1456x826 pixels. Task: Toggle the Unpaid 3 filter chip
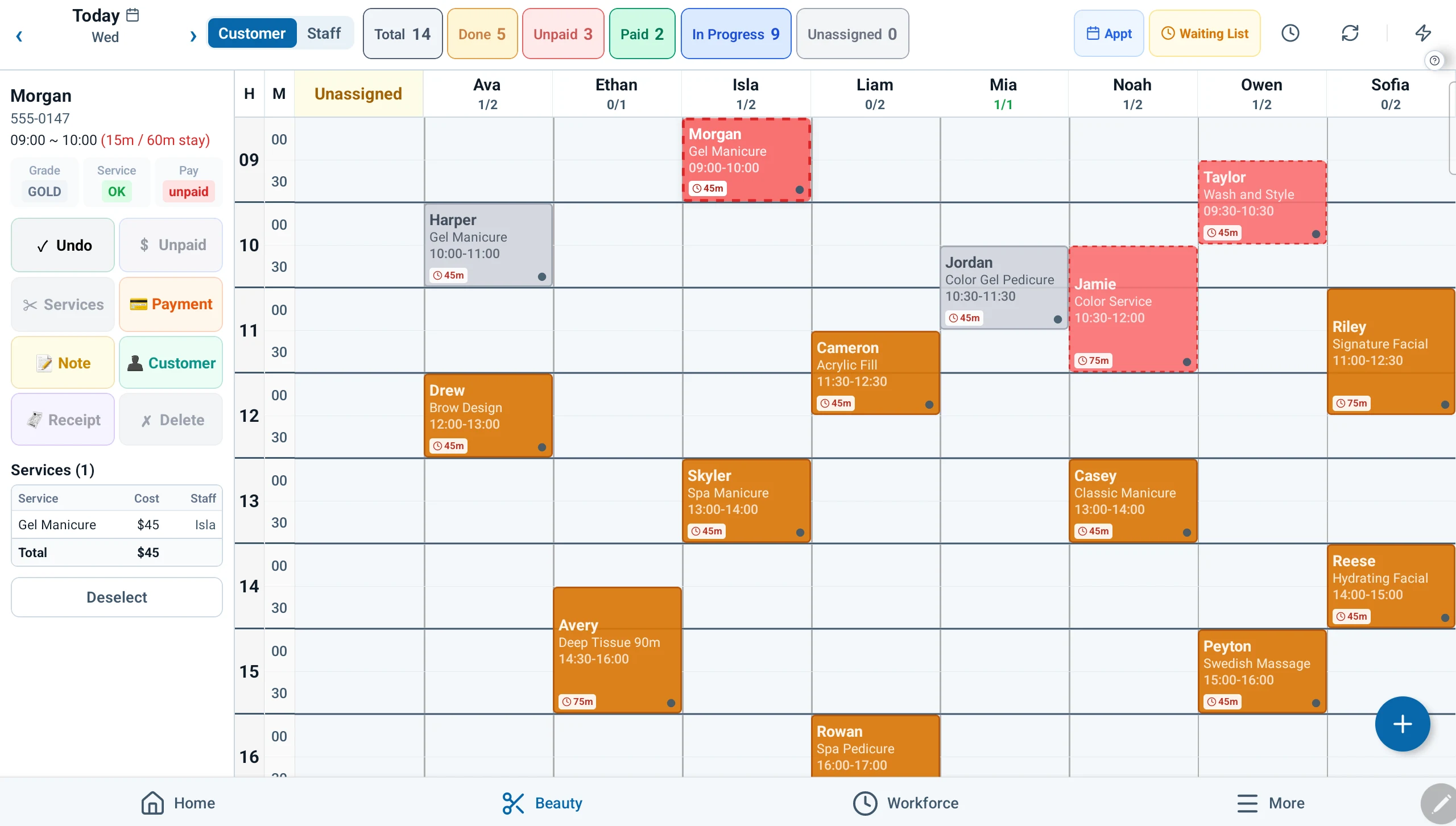563,34
